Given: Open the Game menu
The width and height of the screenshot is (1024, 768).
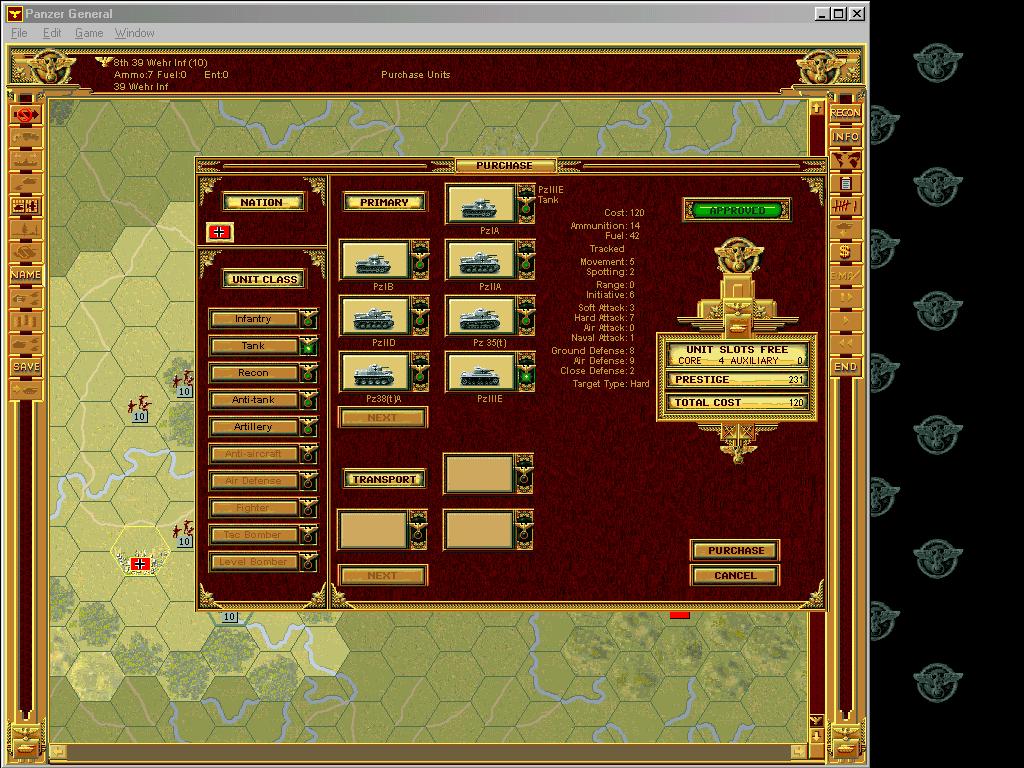Looking at the screenshot, I should (89, 33).
